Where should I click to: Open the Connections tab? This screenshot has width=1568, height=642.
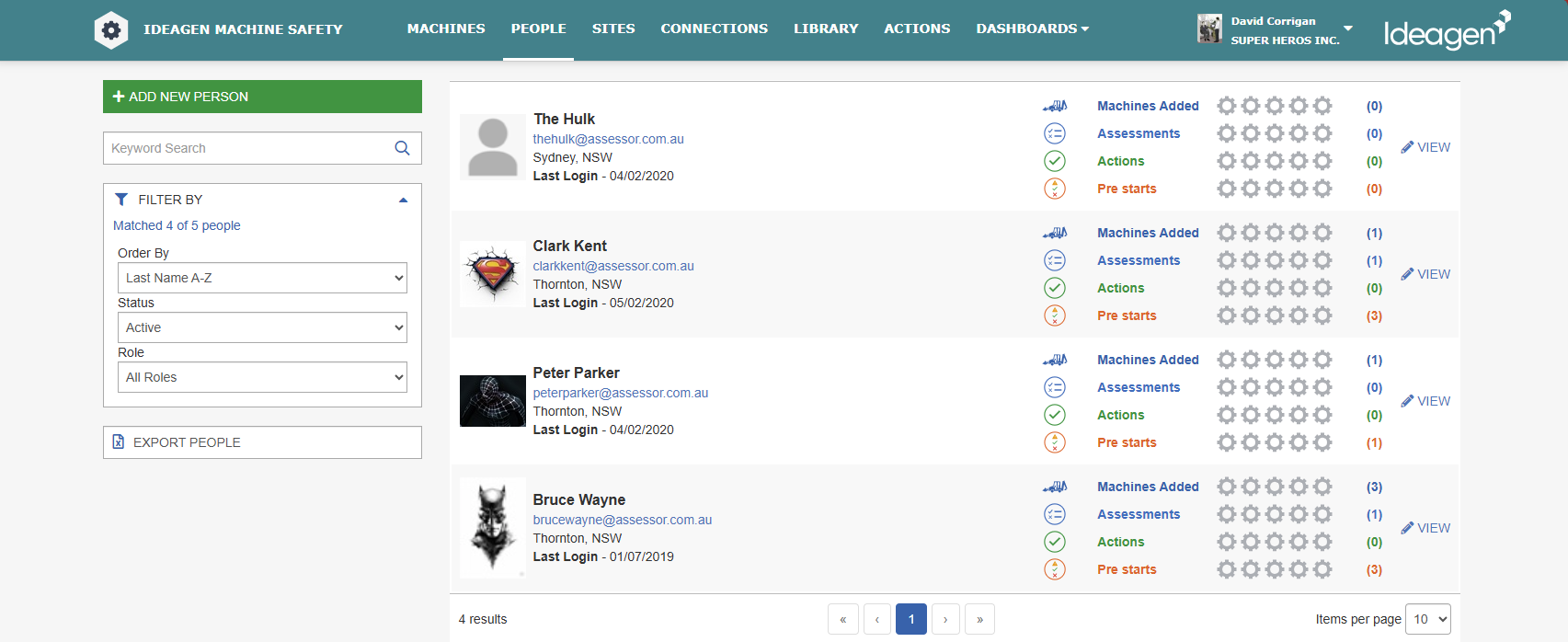714,29
